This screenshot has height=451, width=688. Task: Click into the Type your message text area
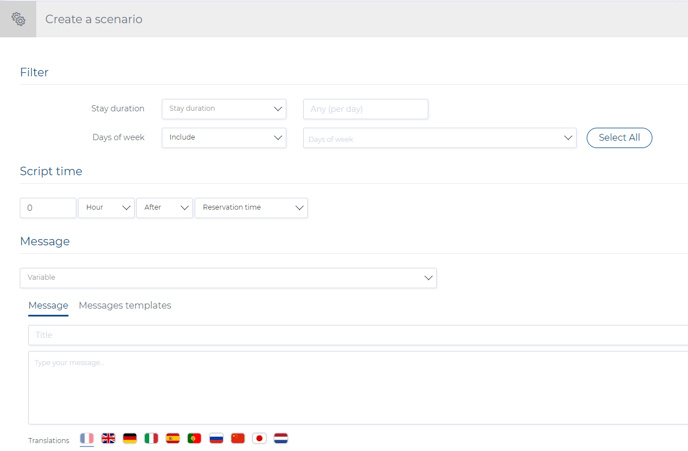358,388
